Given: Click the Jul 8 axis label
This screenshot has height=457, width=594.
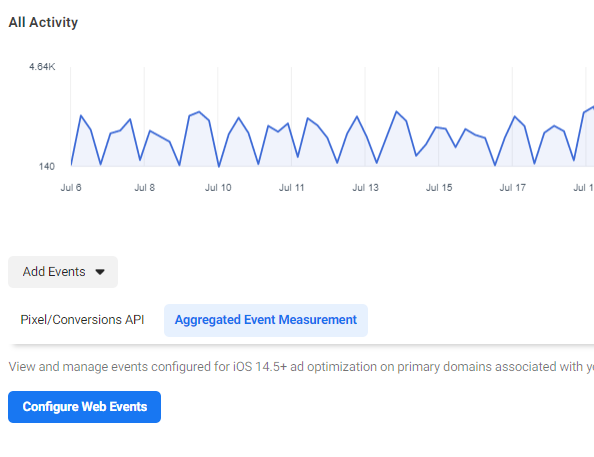Looking at the screenshot, I should 144,188.
